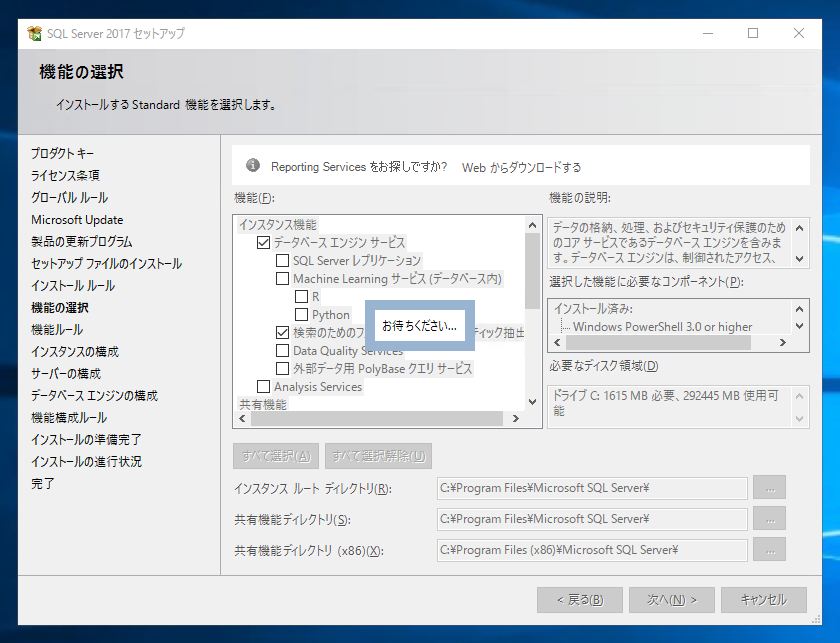Image resolution: width=840 pixels, height=643 pixels.
Task: Click 共有機能 group header in tree
Action: click(x=262, y=405)
